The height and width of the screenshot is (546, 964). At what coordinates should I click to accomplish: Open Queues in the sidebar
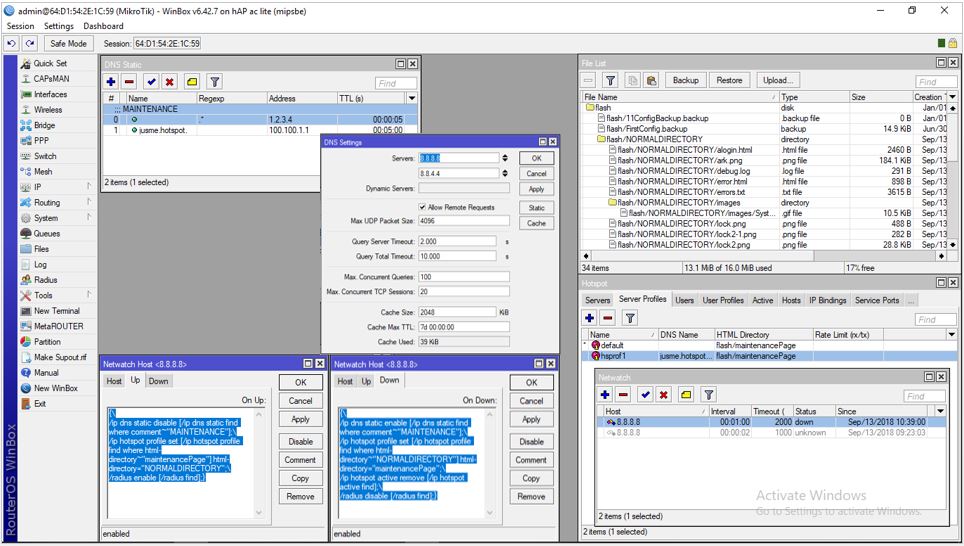[47, 234]
